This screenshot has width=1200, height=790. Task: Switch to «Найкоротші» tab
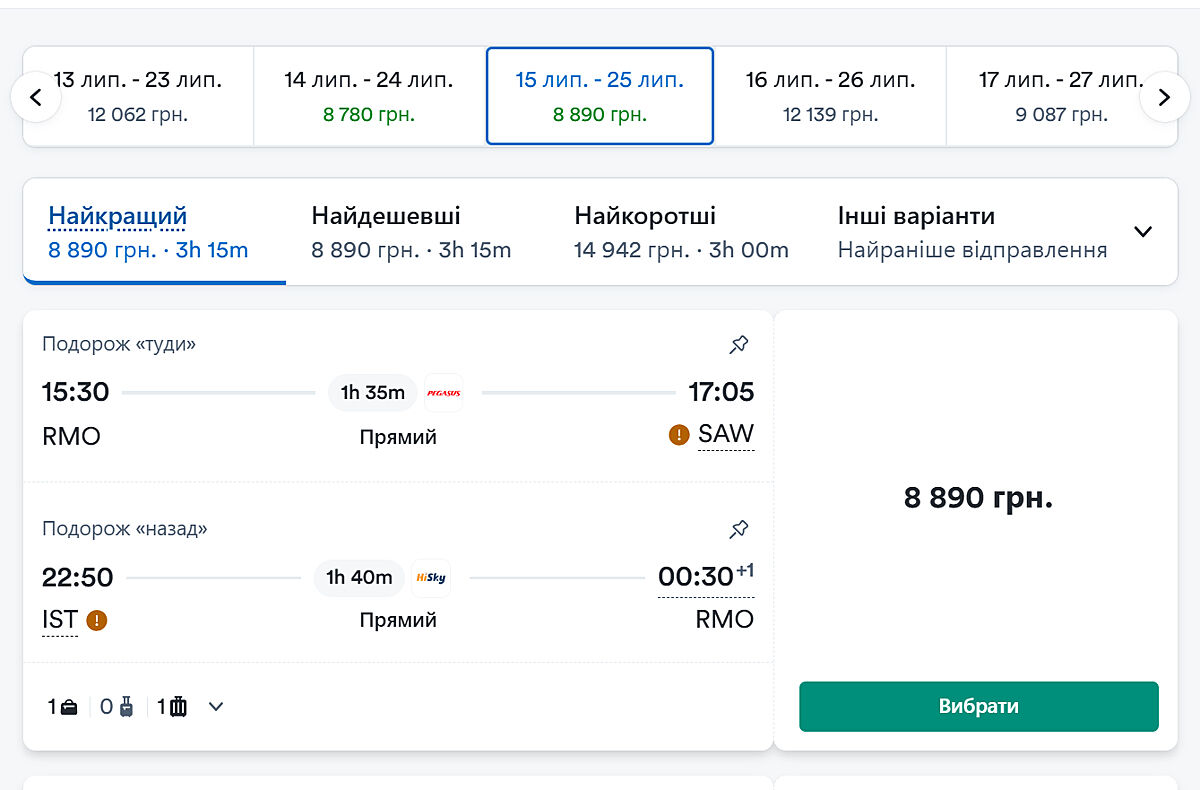tap(681, 232)
